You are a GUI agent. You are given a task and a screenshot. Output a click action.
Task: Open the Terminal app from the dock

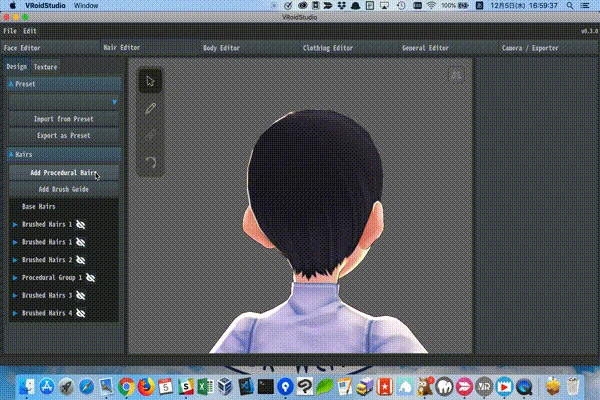pyautogui.click(x=265, y=387)
